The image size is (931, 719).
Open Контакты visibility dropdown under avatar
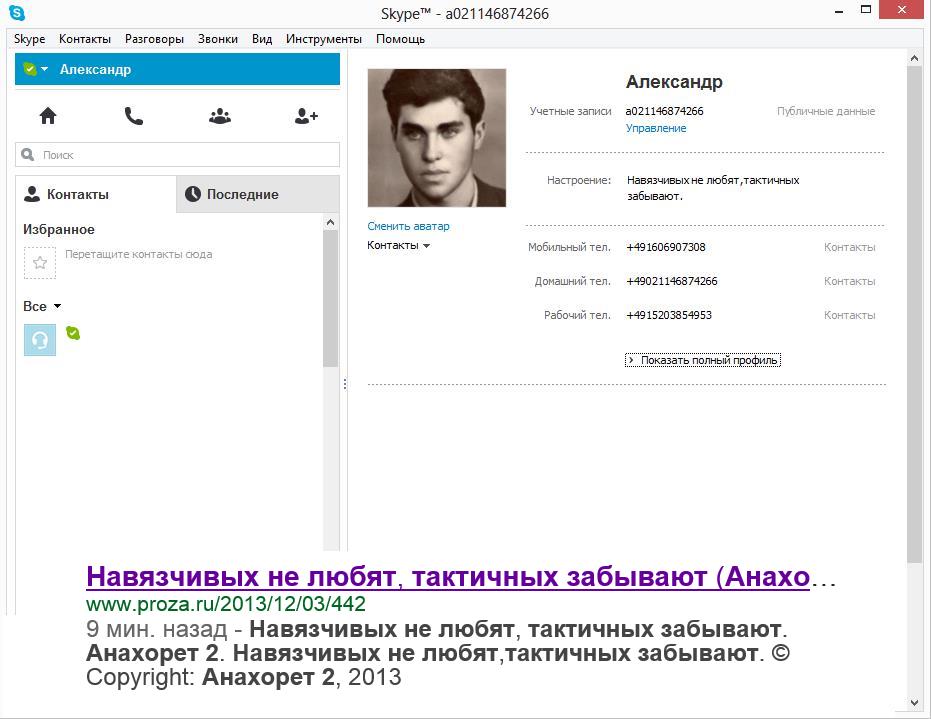[398, 245]
